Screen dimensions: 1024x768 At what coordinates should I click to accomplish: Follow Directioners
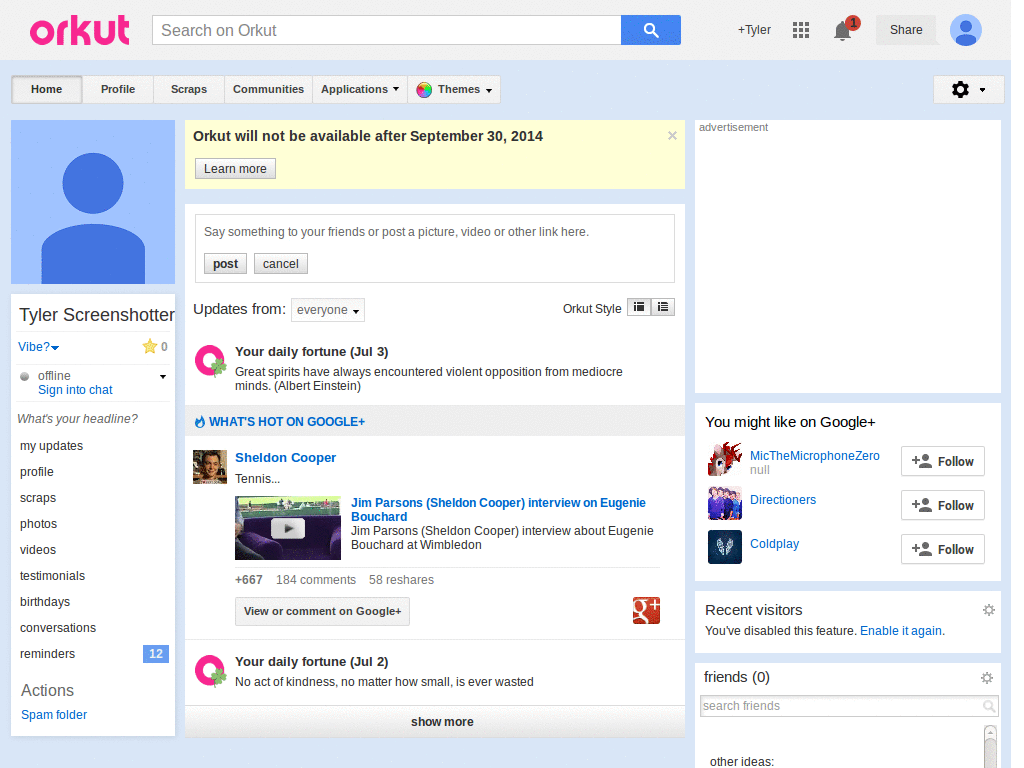click(x=942, y=505)
